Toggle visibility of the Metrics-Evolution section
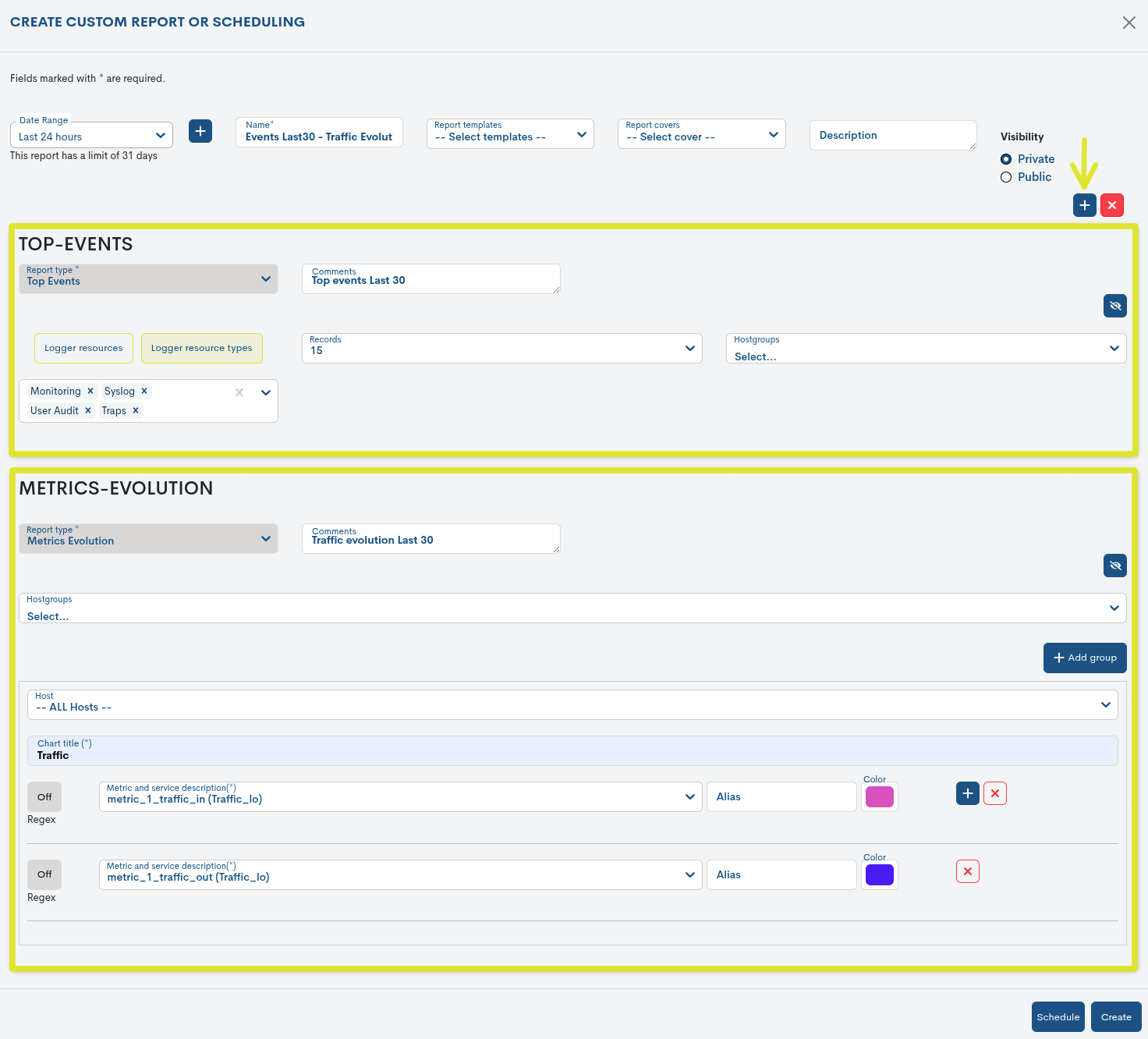The height and width of the screenshot is (1039, 1148). [1115, 566]
